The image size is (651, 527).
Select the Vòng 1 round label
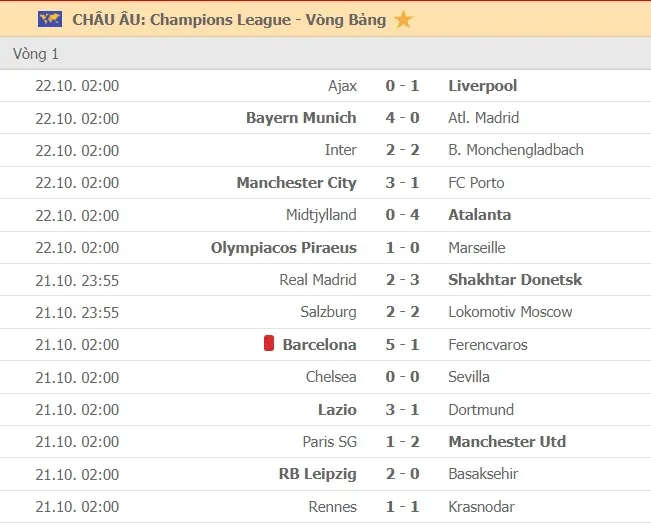pyautogui.click(x=36, y=54)
